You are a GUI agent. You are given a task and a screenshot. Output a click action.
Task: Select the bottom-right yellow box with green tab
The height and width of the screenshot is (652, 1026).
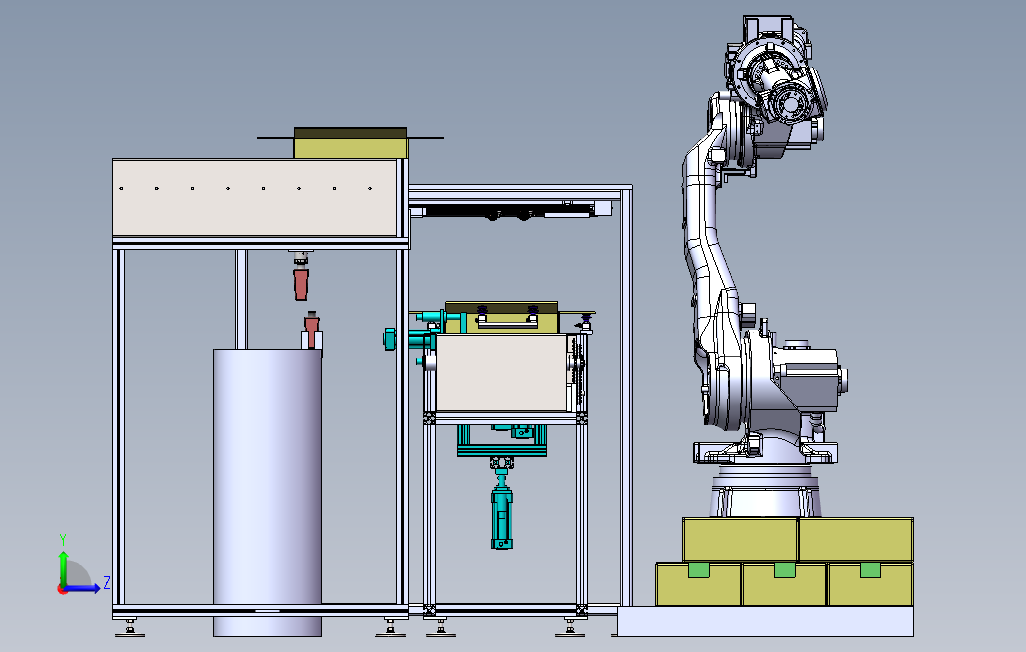870,585
